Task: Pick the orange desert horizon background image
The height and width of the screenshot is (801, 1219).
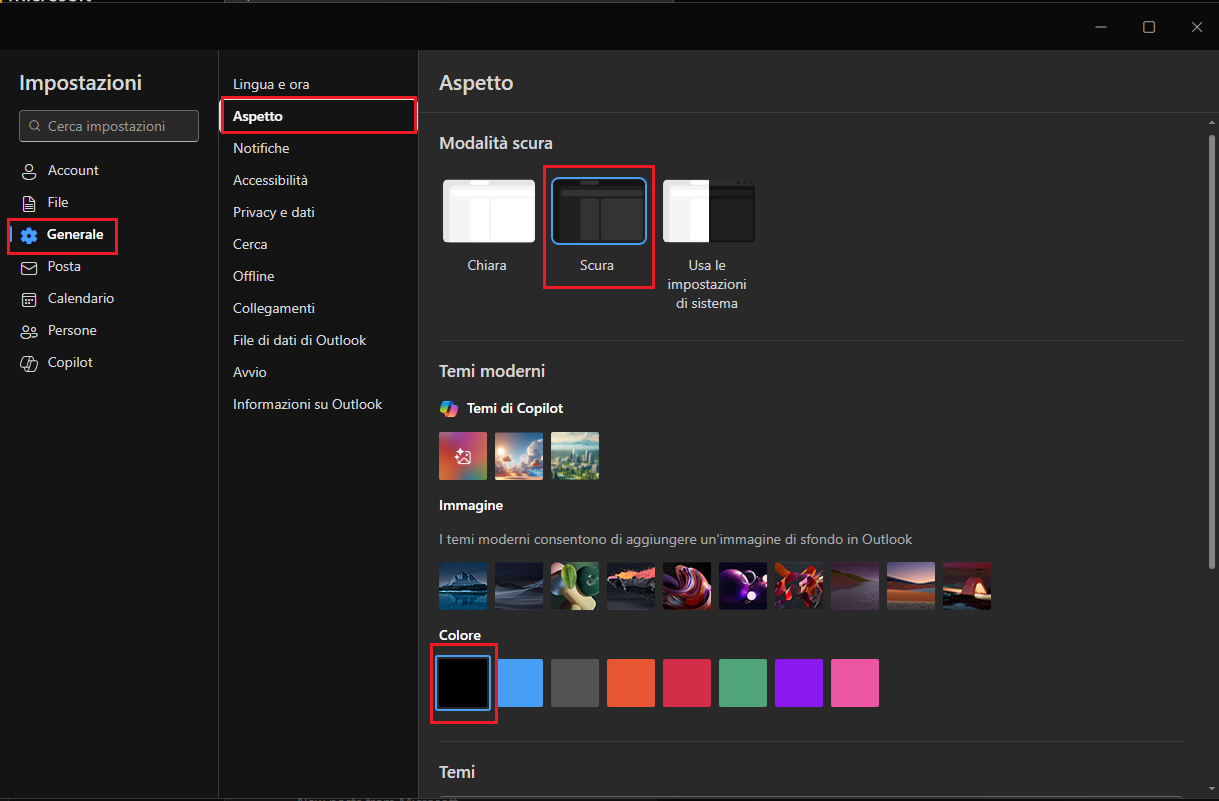Action: tap(911, 586)
